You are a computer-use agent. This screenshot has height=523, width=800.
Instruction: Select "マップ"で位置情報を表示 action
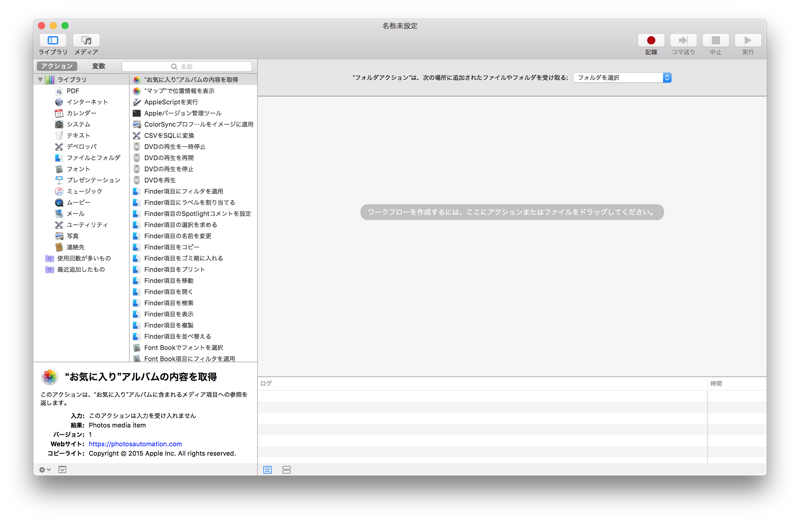point(193,91)
